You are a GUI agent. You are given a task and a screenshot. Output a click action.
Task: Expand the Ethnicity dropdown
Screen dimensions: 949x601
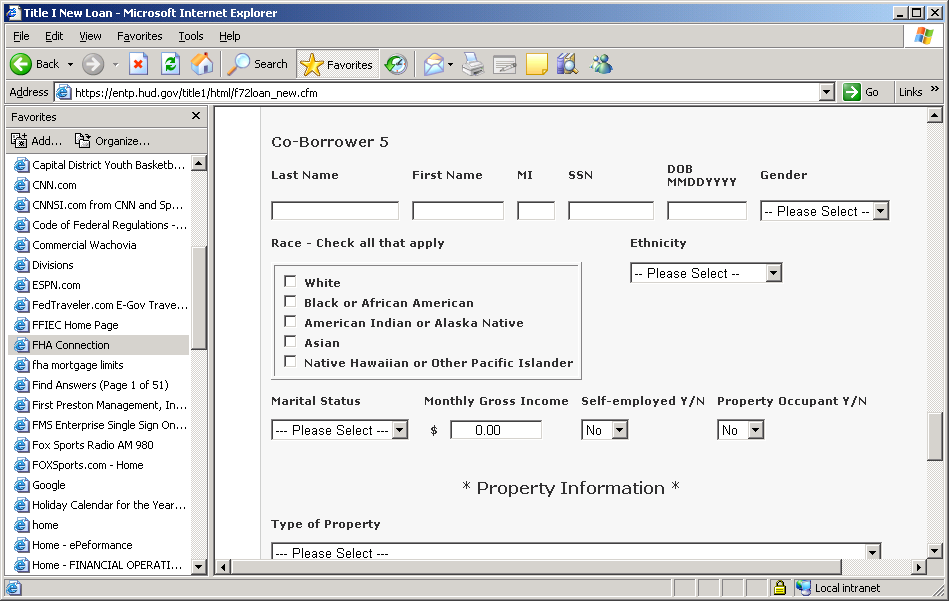tap(705, 273)
